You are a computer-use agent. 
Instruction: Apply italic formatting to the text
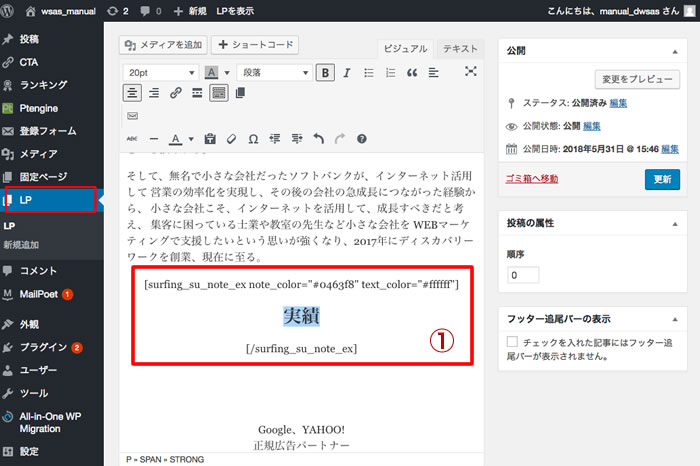[x=347, y=72]
